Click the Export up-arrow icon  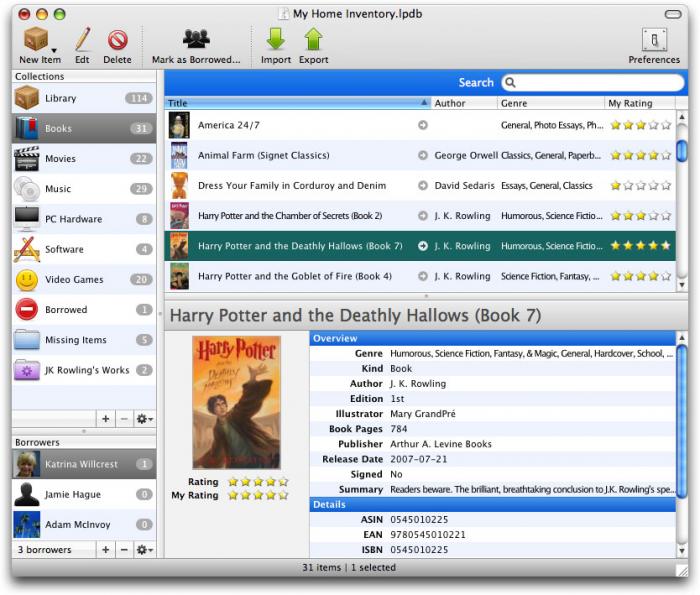pyautogui.click(x=313, y=39)
